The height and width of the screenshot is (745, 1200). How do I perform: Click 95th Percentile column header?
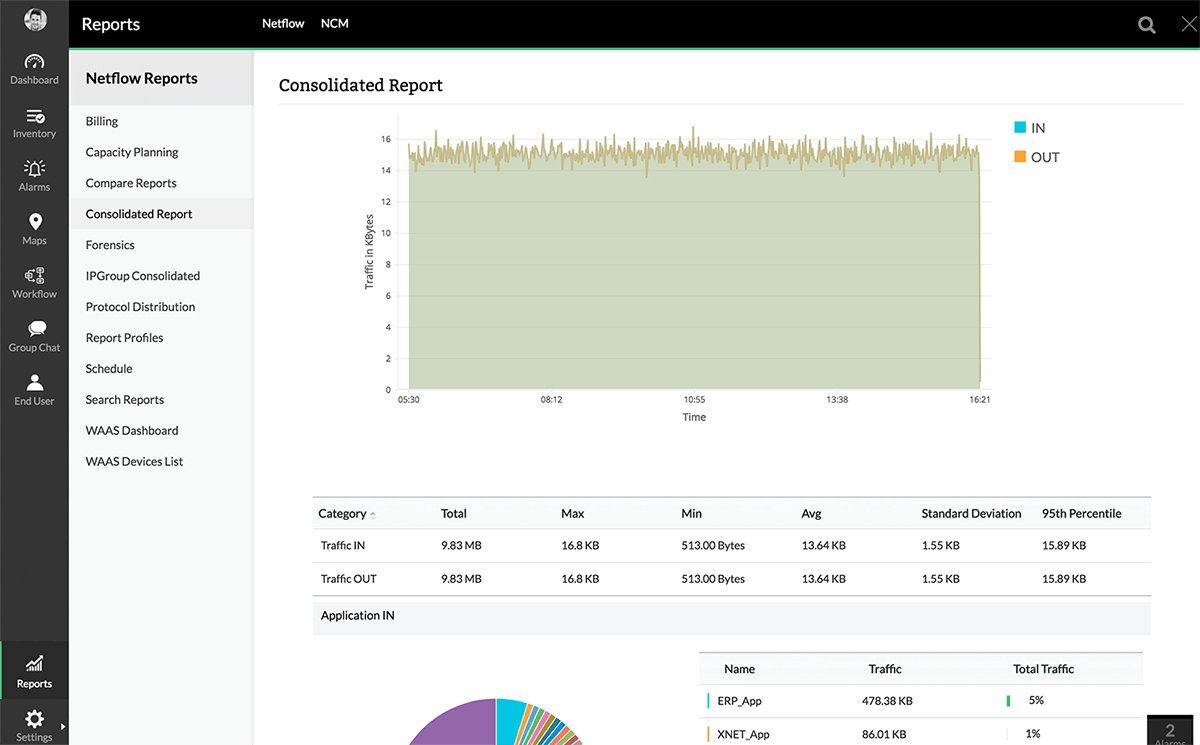(1081, 514)
